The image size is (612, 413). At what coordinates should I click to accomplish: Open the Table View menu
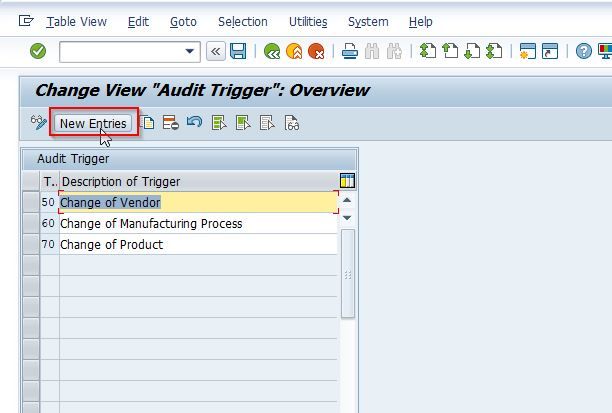pos(76,22)
